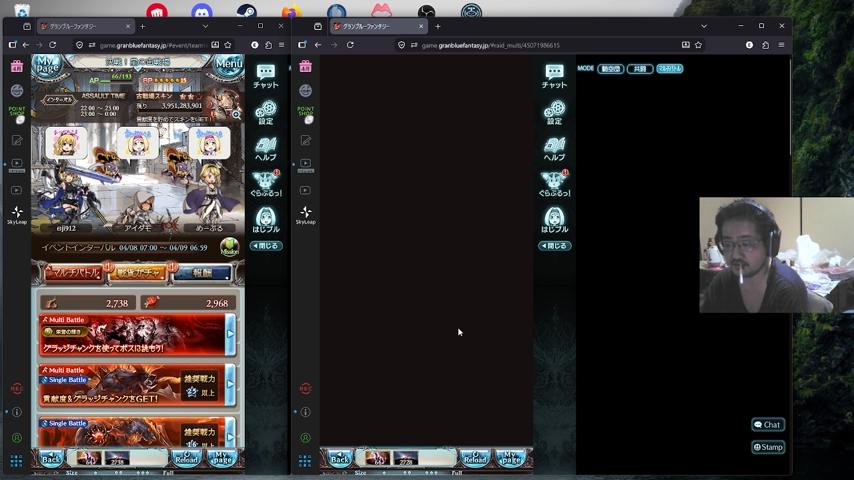This screenshot has height=480, width=854.
Task: Open ぐらぶるっ! icon in right window
Action: click(554, 184)
